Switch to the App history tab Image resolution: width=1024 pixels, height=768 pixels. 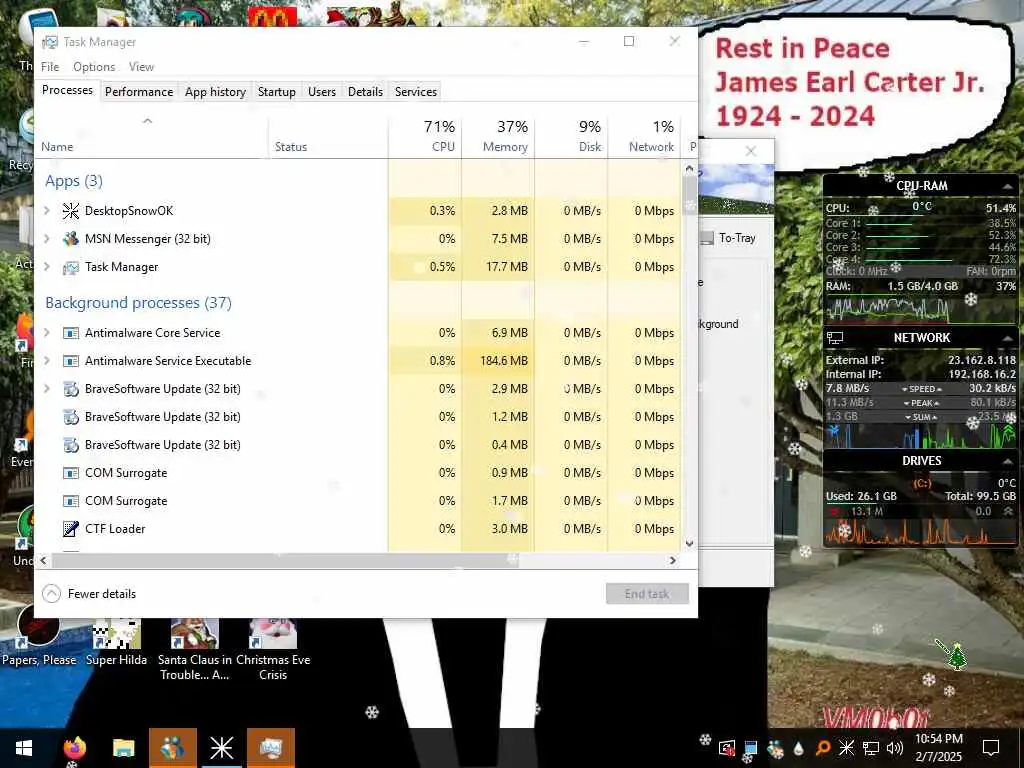216,92
